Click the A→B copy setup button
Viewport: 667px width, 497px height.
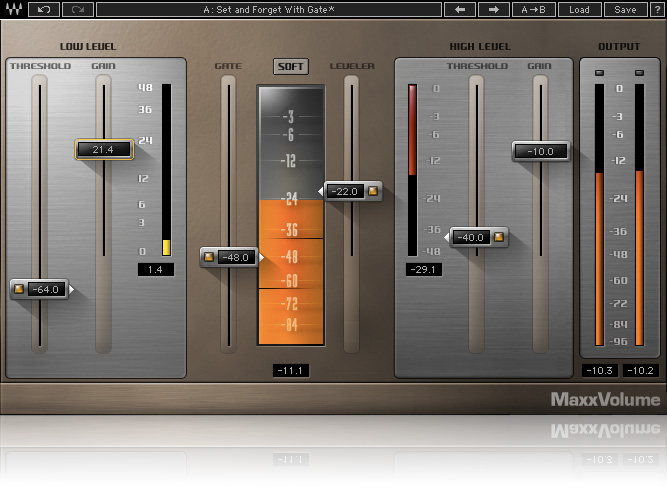[x=536, y=9]
